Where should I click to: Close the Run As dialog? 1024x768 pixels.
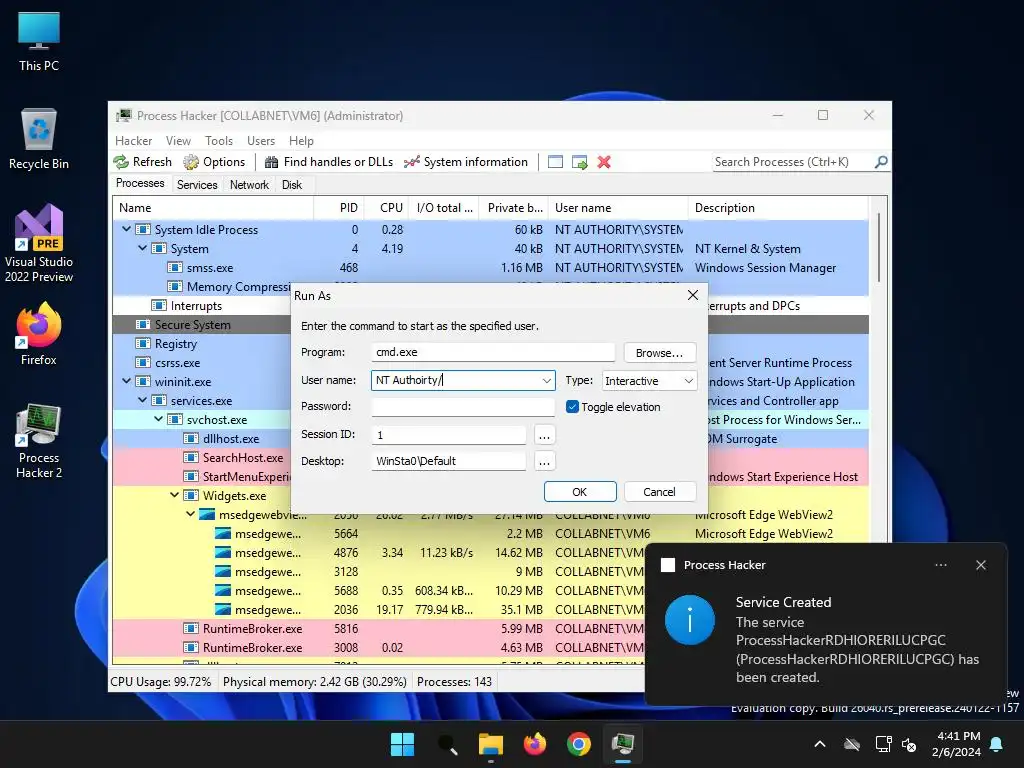[x=693, y=295]
